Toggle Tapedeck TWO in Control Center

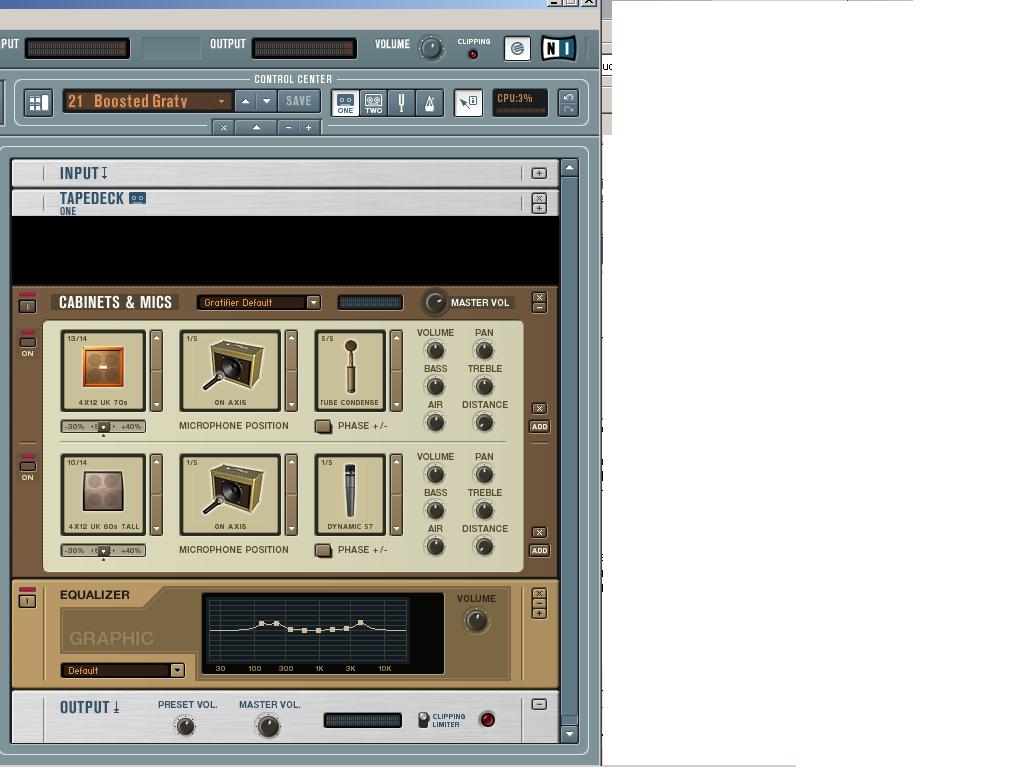pyautogui.click(x=374, y=103)
